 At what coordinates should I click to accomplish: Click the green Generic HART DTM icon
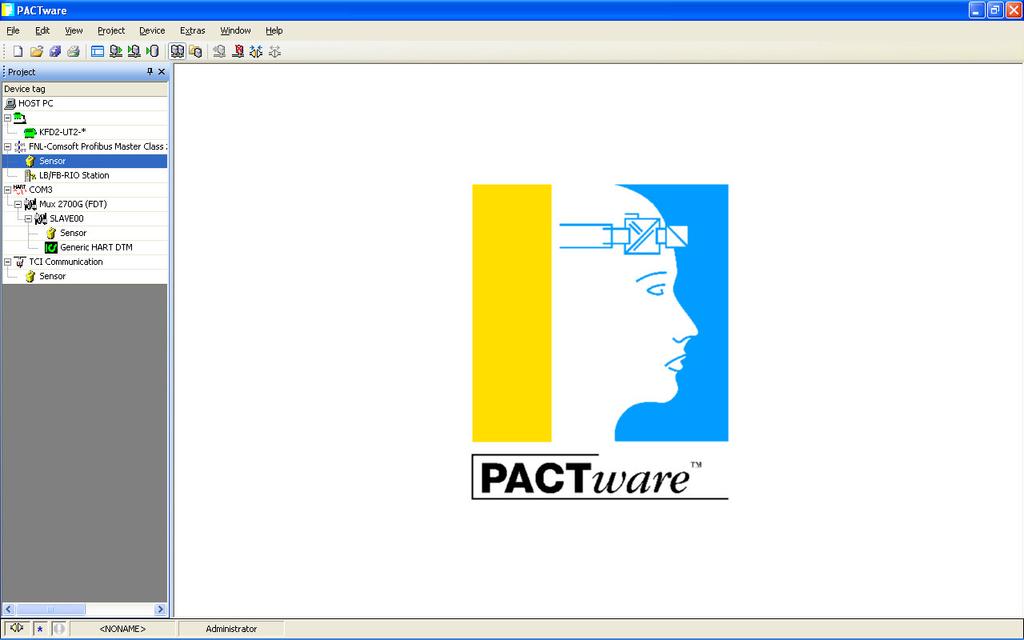(x=51, y=247)
